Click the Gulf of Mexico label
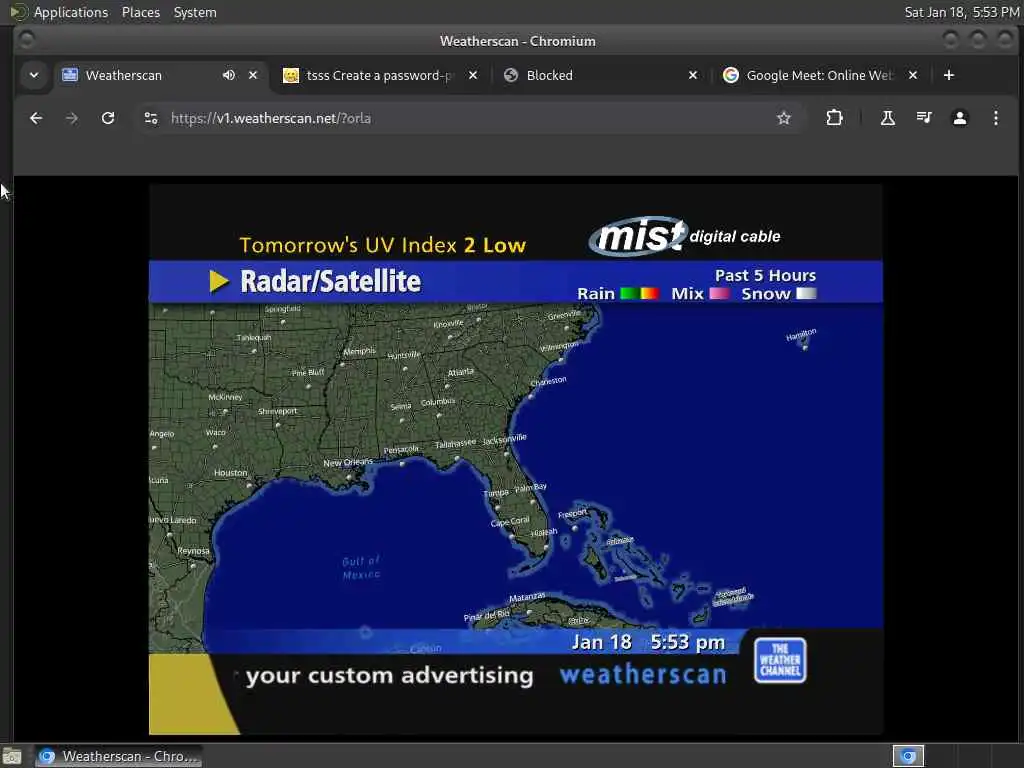1024x768 pixels. pos(361,568)
